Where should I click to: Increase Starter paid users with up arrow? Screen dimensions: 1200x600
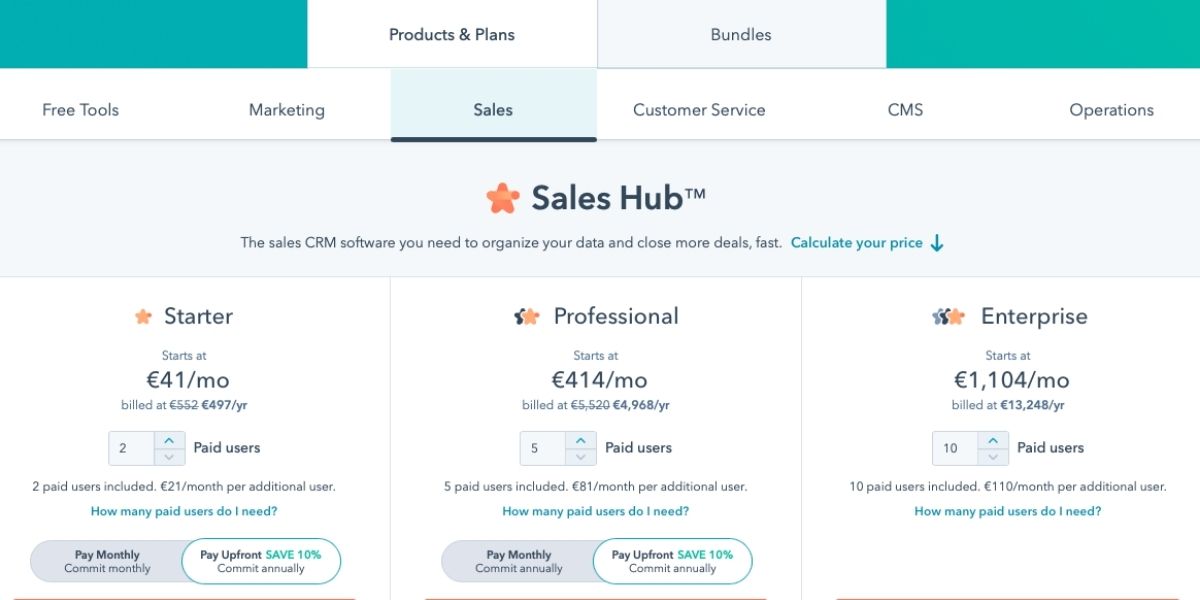(169, 440)
